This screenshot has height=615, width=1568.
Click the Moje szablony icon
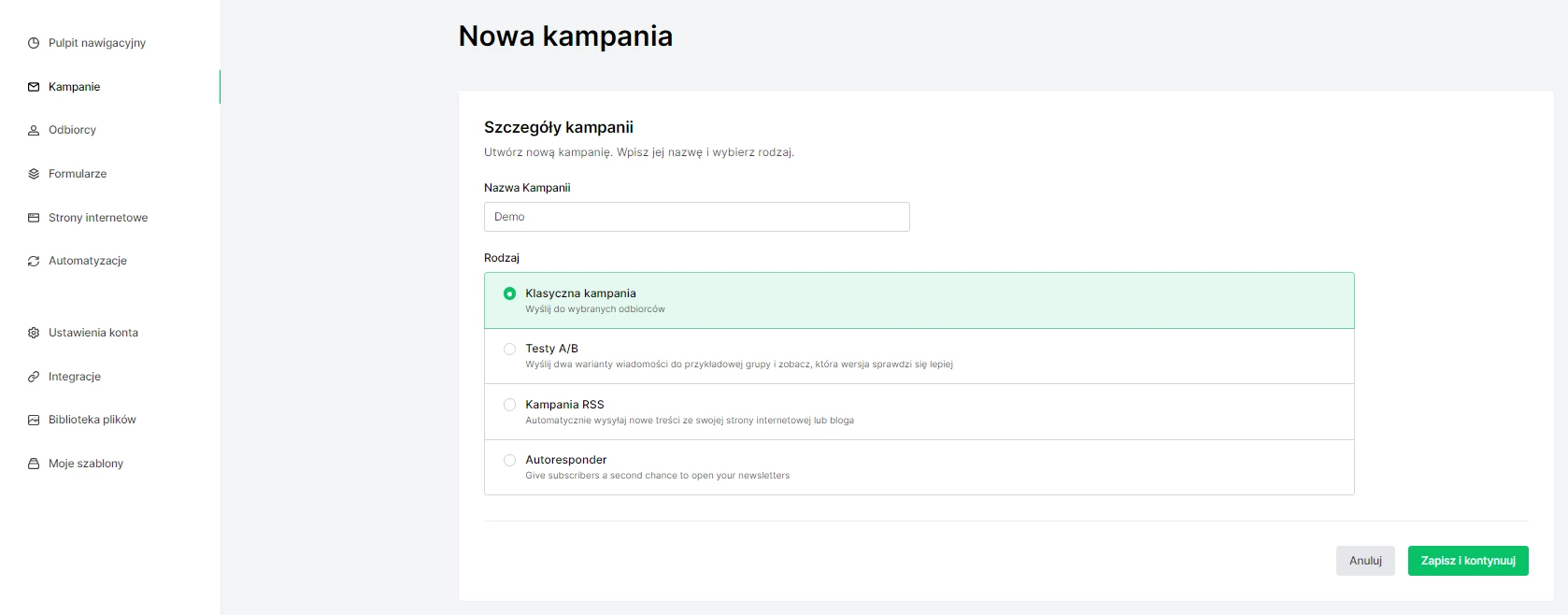coord(34,464)
